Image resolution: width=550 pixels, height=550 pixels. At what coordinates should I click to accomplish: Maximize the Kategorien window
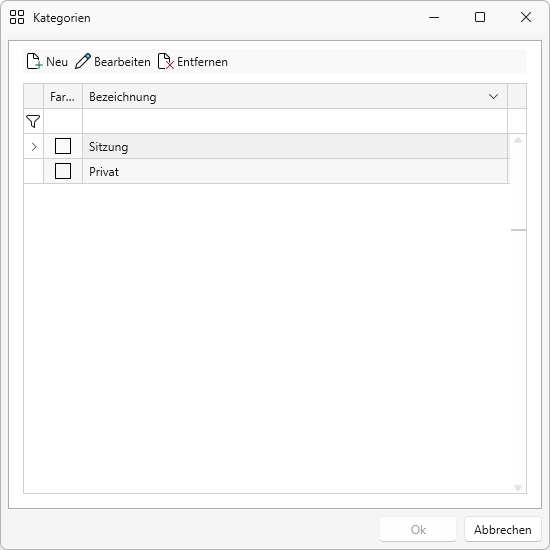point(480,17)
